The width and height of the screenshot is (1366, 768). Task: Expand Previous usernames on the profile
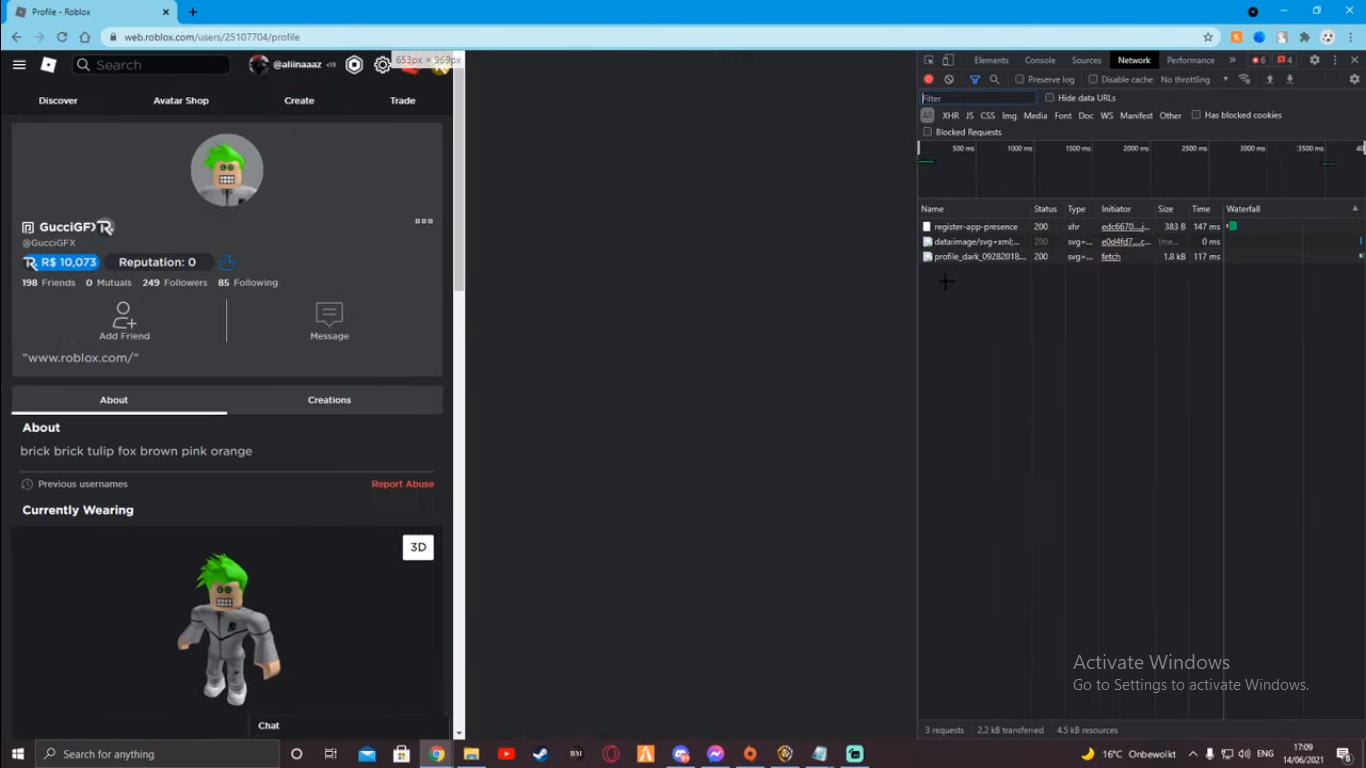pyautogui.click(x=75, y=484)
